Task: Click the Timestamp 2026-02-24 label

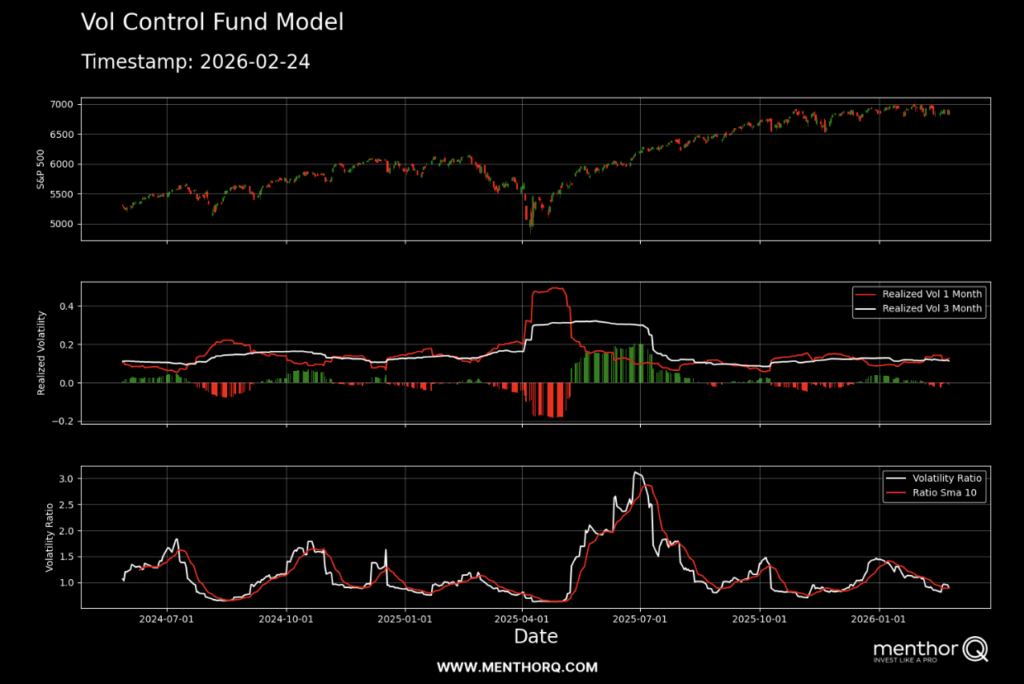Action: click(x=196, y=61)
